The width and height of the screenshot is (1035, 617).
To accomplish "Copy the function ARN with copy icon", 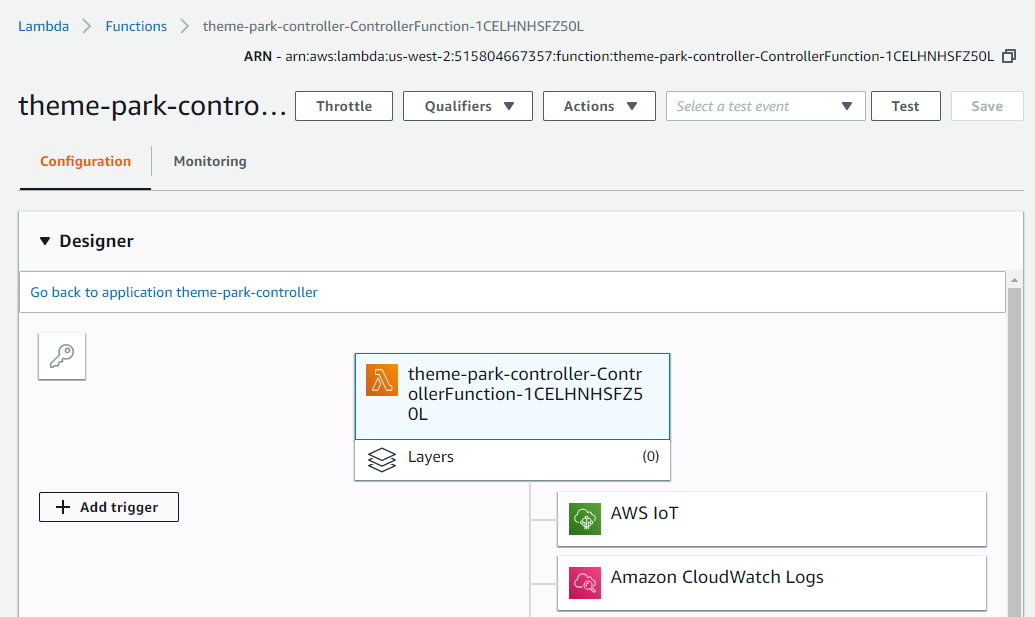I will point(1009,56).
